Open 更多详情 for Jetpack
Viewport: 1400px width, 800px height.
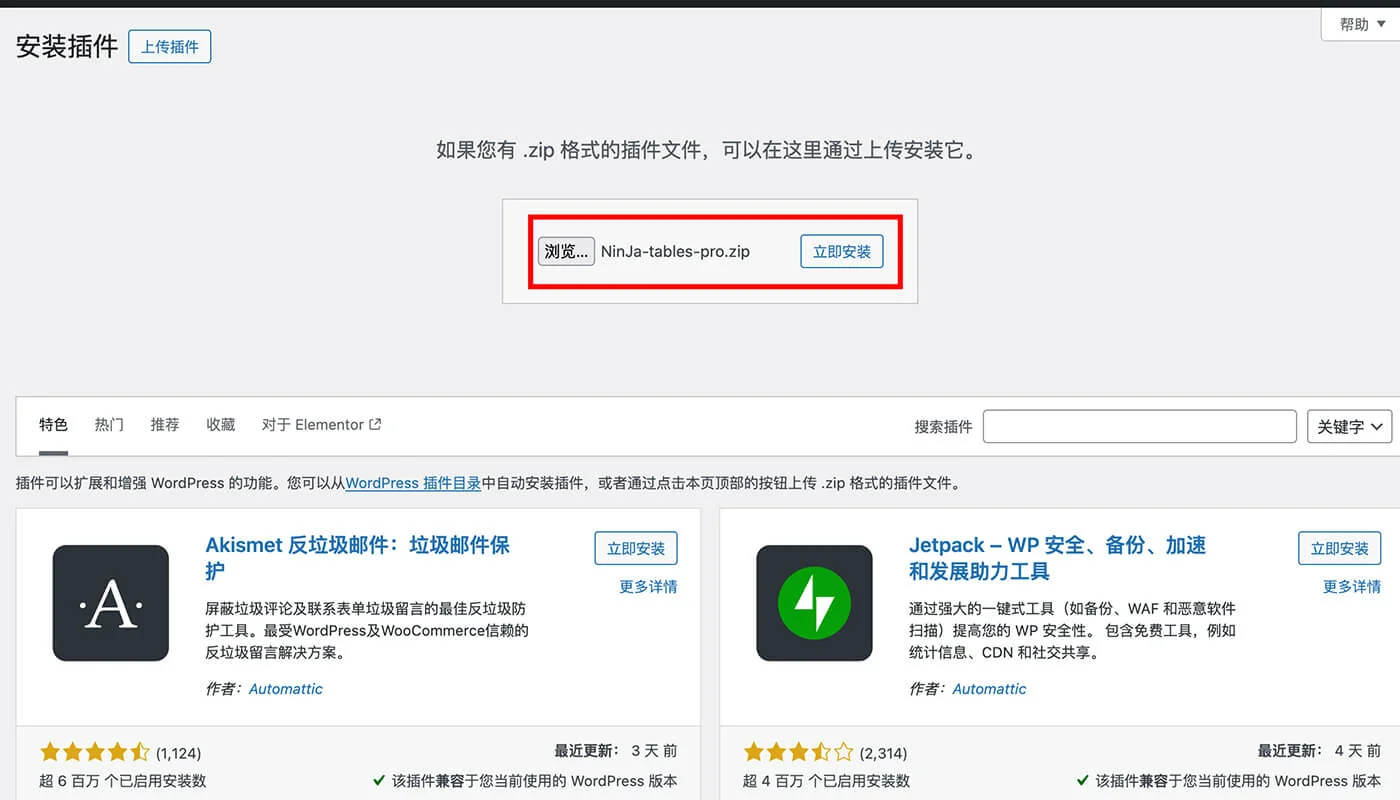pos(1351,587)
